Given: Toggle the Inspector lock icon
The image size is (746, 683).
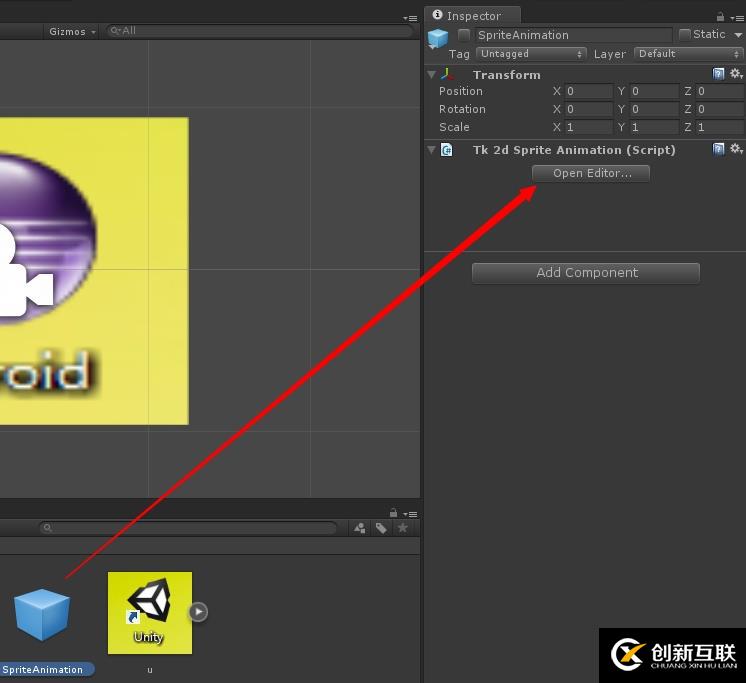Looking at the screenshot, I should coord(720,17).
